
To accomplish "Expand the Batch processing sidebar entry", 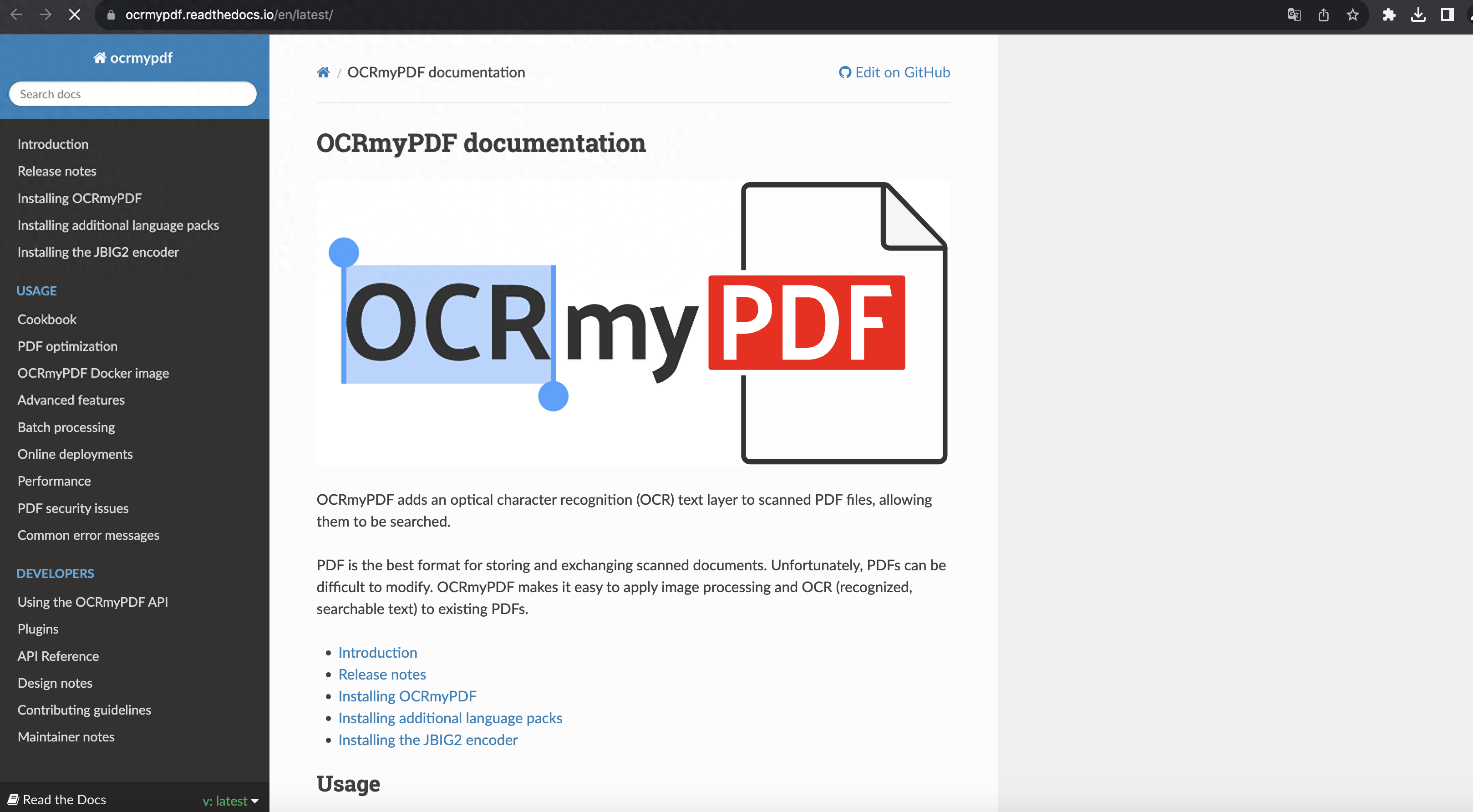I will click(65, 426).
